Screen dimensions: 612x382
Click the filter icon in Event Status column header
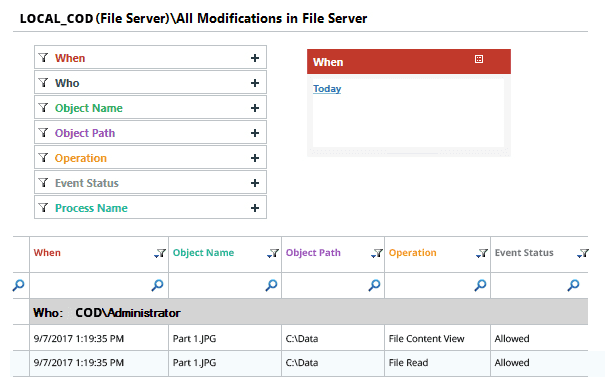[x=583, y=254]
